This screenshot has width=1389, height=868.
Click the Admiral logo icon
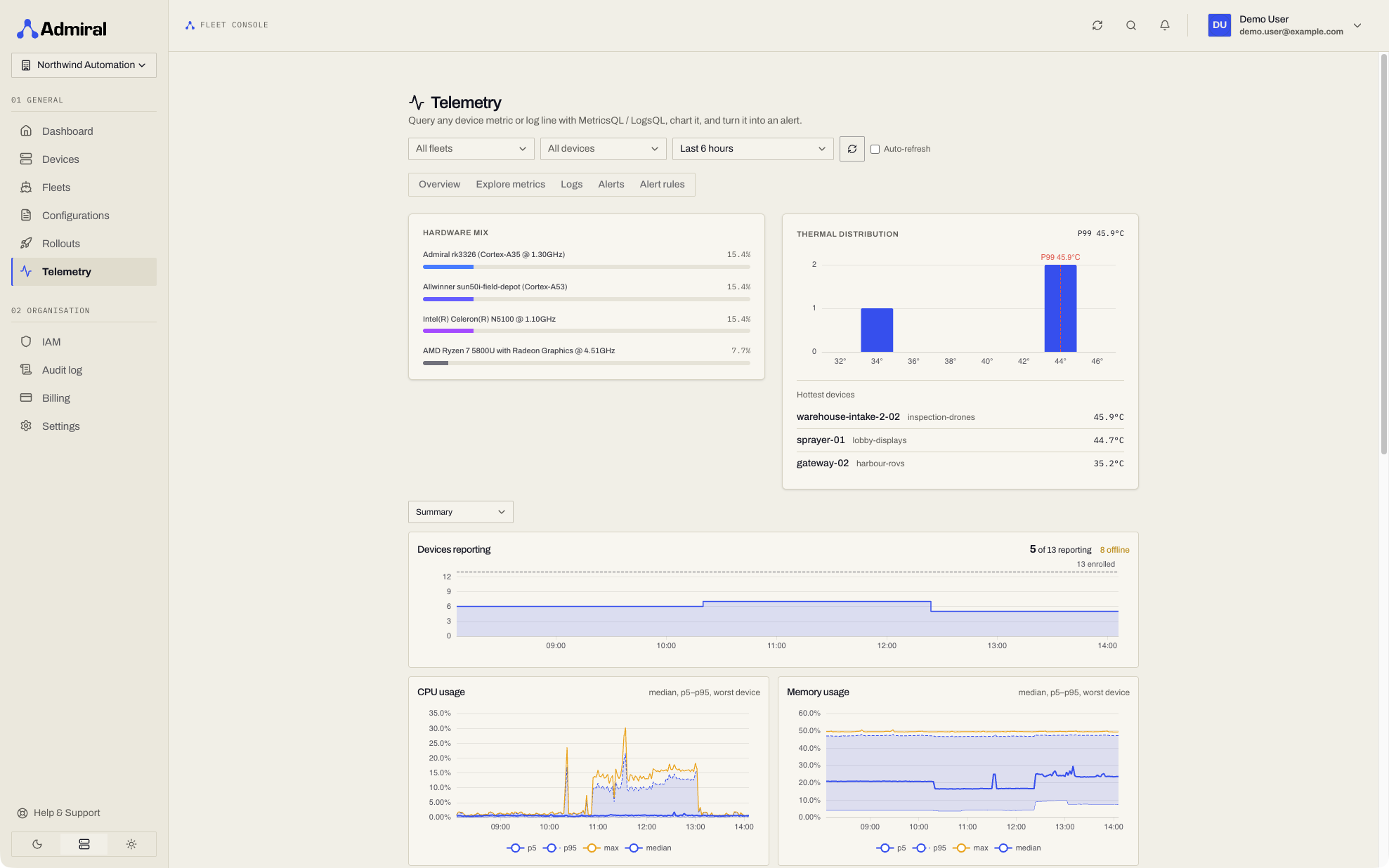27,29
